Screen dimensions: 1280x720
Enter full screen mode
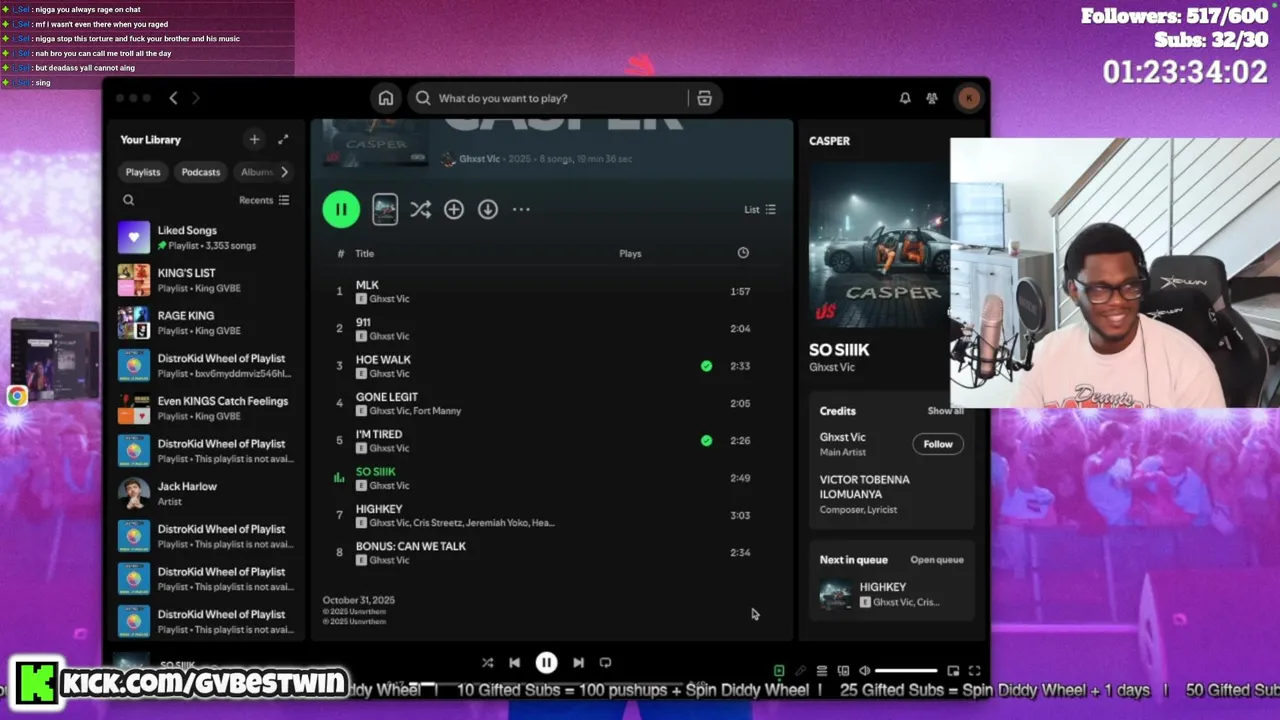tap(975, 671)
